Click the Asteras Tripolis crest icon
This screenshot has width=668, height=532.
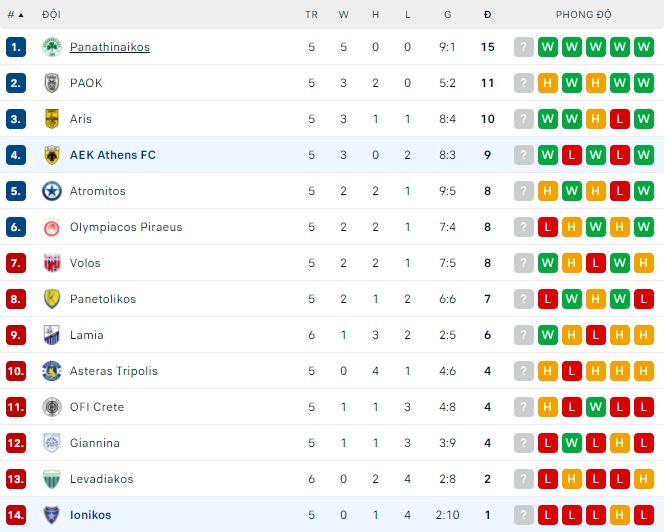pyautogui.click(x=52, y=371)
